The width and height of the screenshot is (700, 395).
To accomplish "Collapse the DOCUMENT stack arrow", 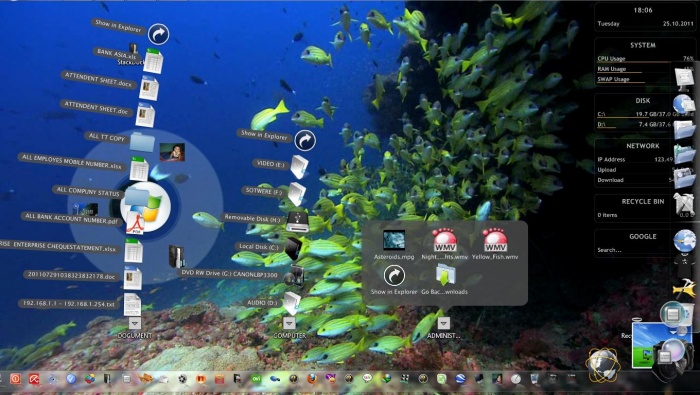I will pos(135,323).
